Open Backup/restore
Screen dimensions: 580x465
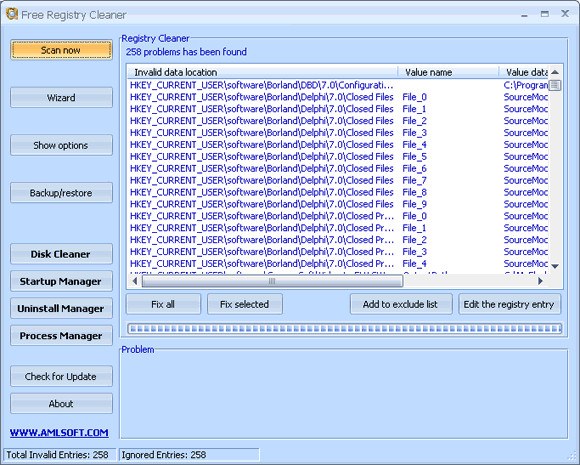[x=61, y=193]
